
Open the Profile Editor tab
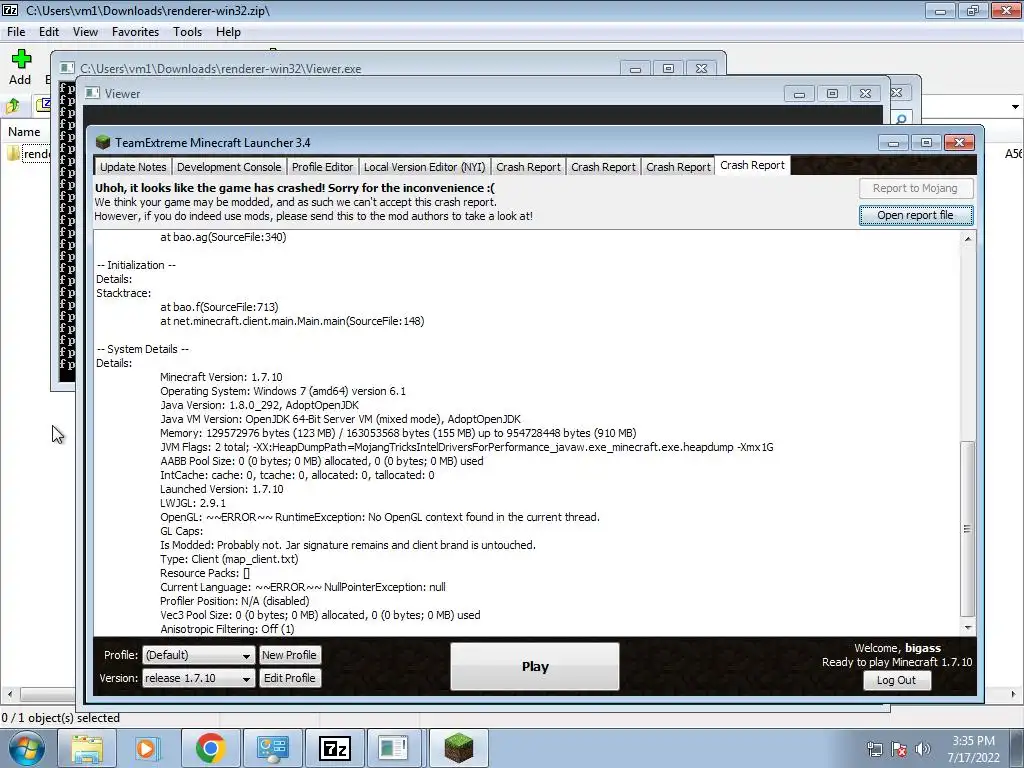click(x=323, y=167)
